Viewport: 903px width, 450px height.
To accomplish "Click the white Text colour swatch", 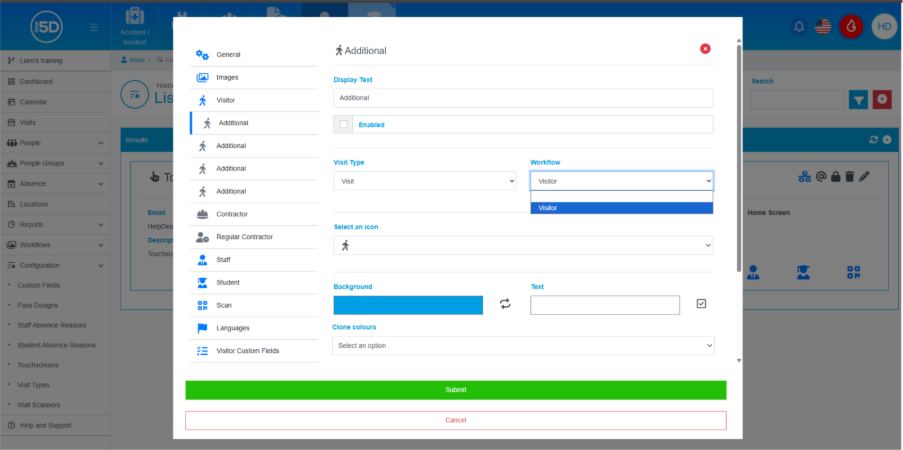I will pyautogui.click(x=605, y=305).
